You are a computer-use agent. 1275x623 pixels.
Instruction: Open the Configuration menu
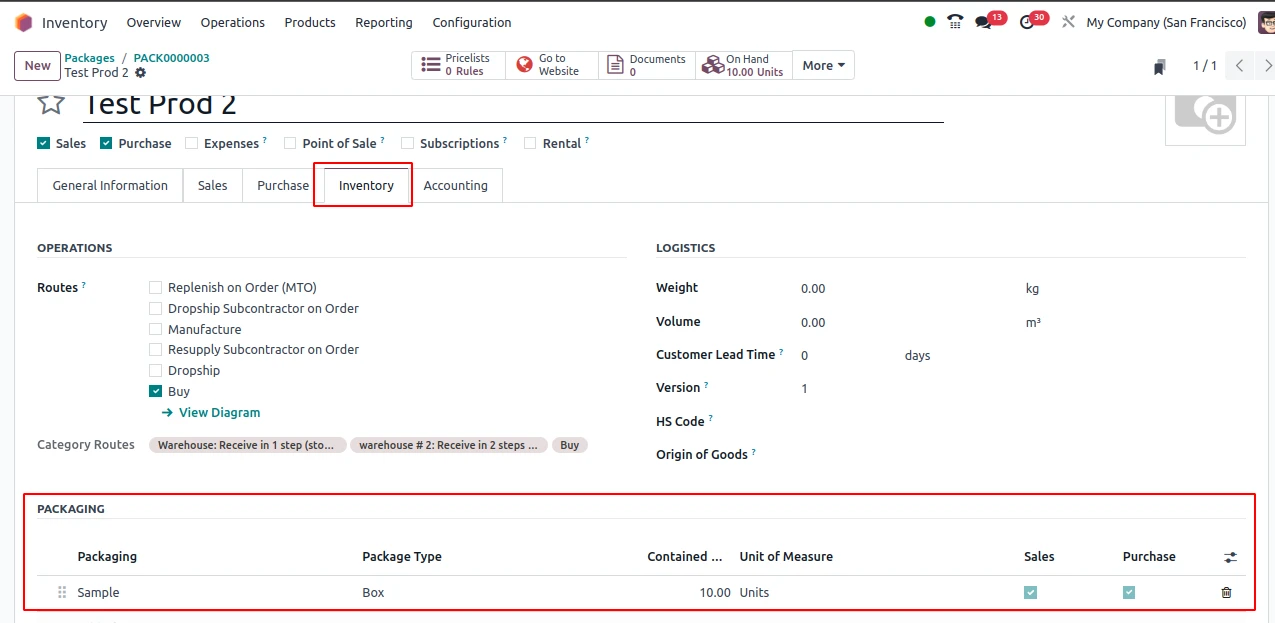click(471, 22)
